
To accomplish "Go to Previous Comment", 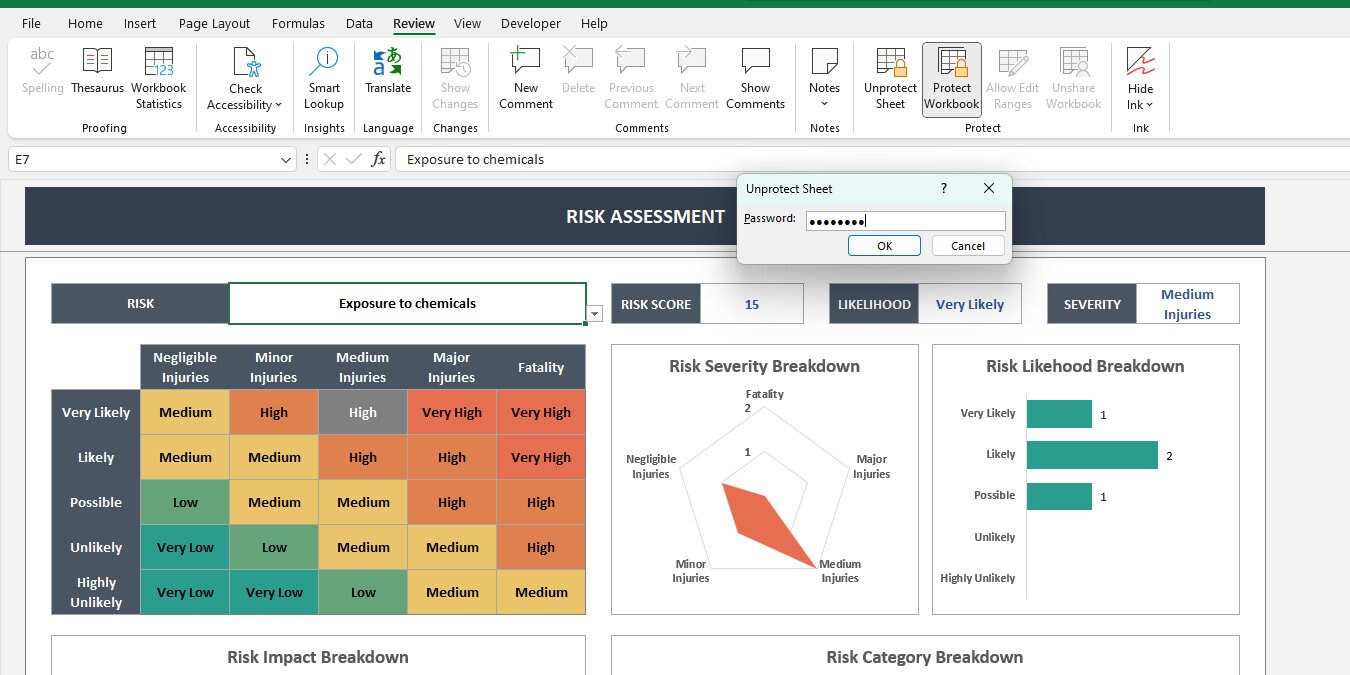I will [631, 79].
